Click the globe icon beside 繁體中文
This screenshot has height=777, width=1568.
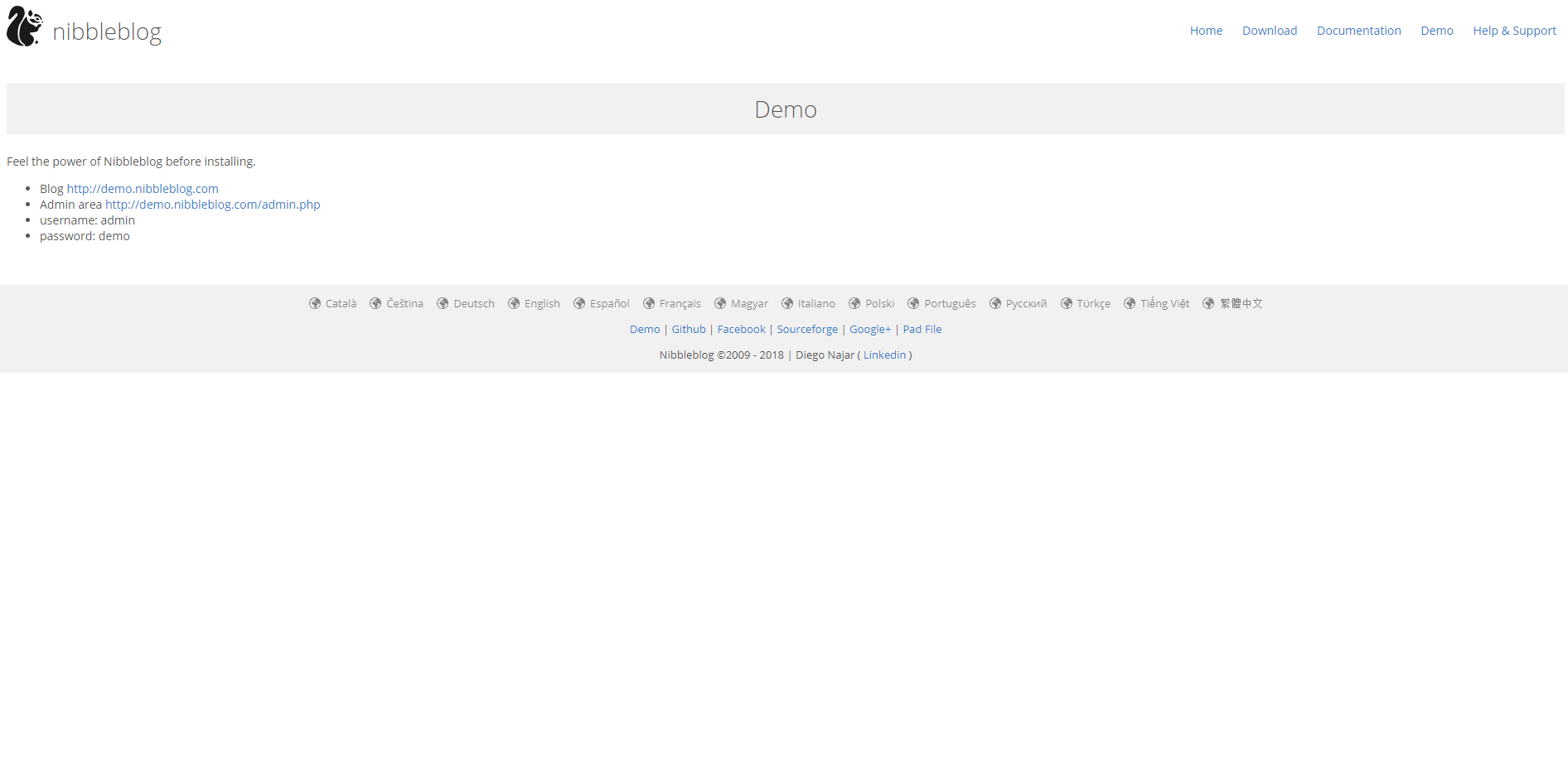(1208, 304)
